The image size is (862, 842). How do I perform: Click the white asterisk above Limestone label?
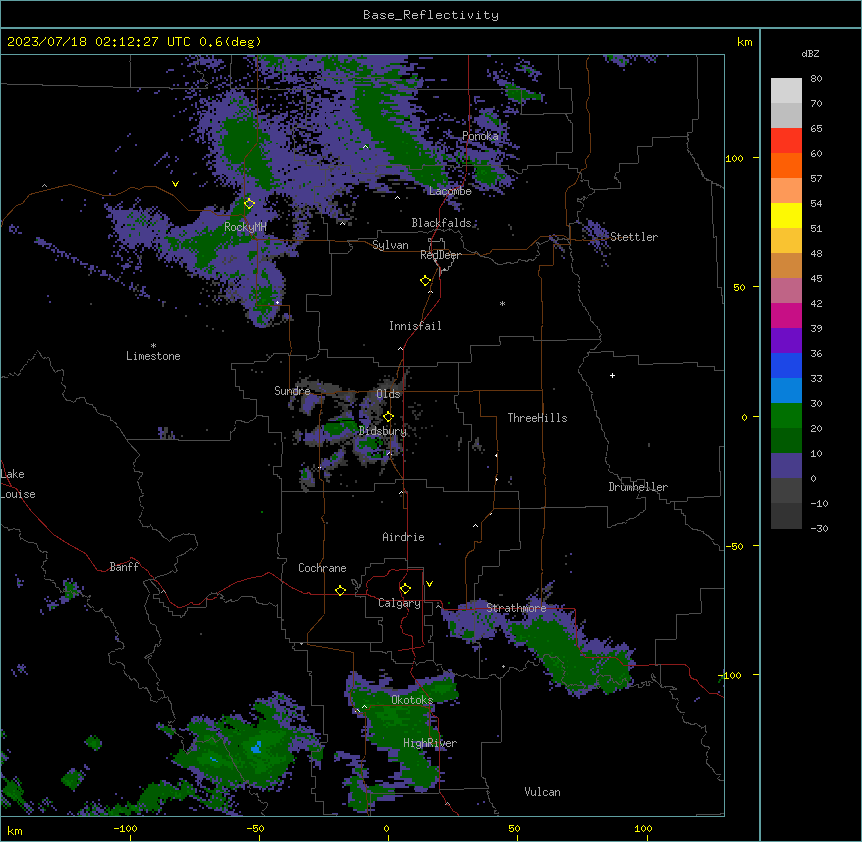(x=153, y=346)
